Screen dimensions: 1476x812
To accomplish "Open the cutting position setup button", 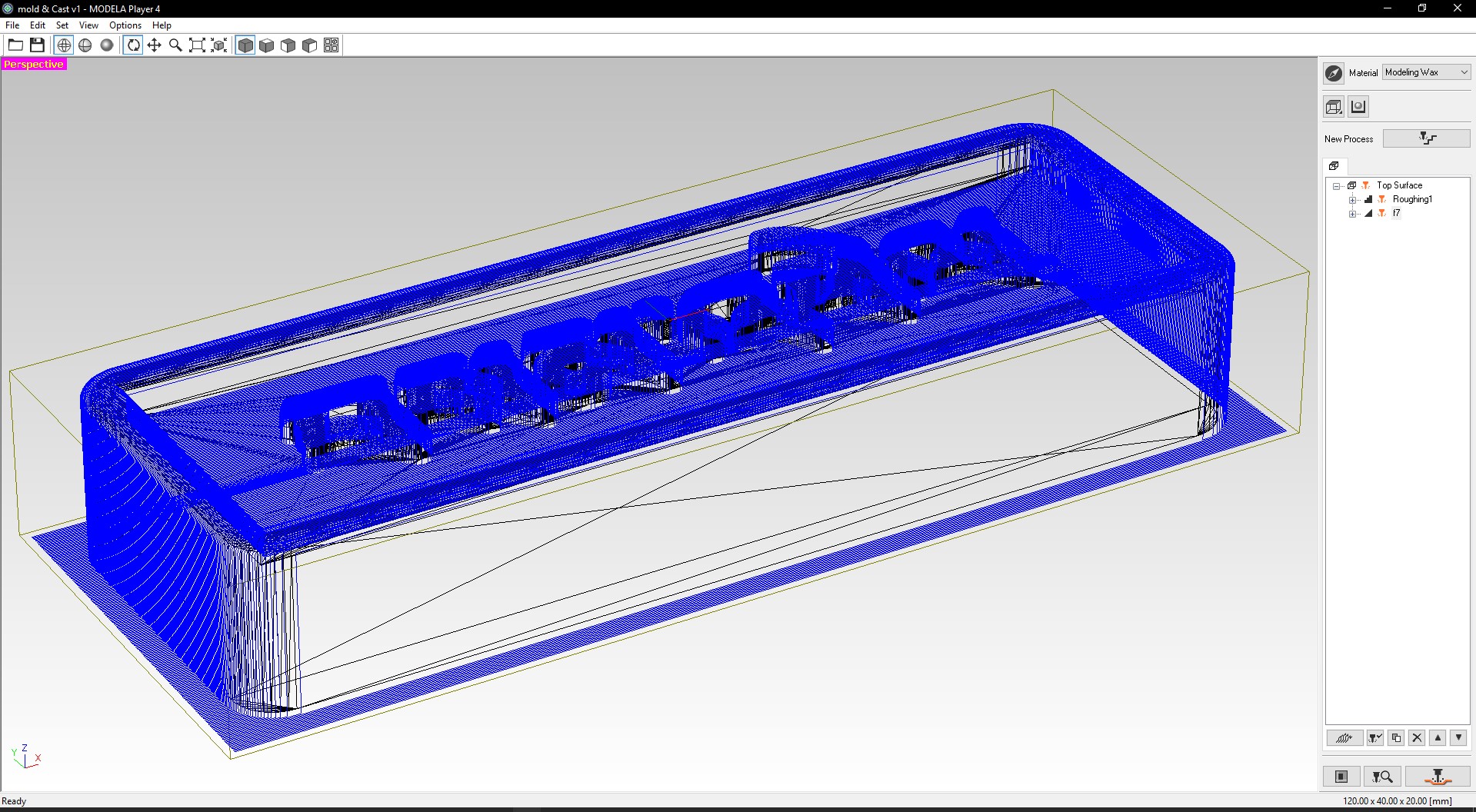I will 1341,777.
